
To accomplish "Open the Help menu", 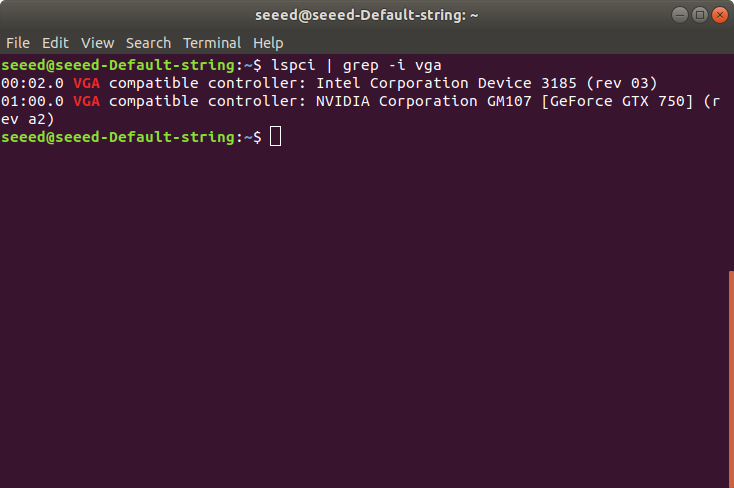I will (268, 43).
